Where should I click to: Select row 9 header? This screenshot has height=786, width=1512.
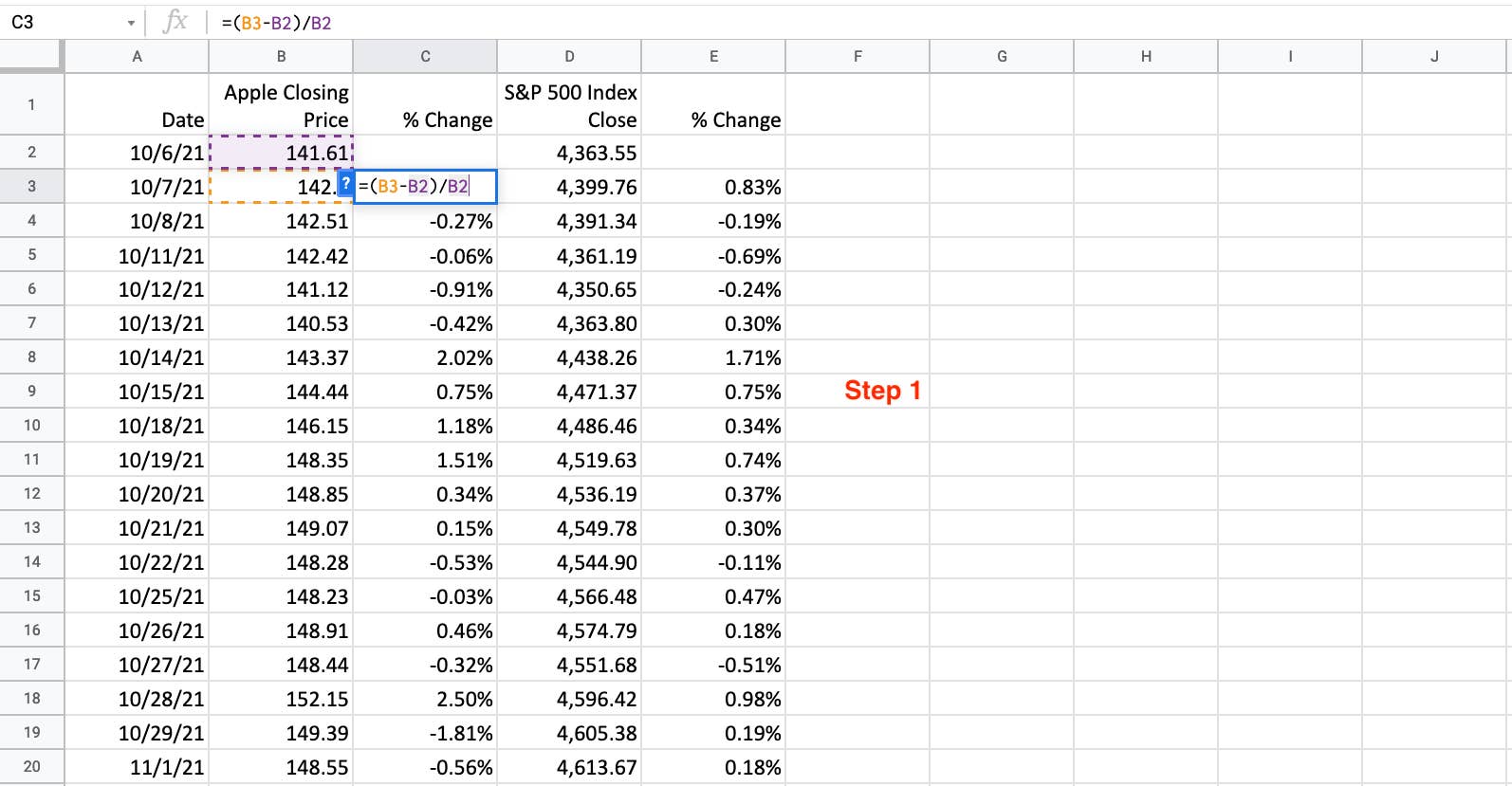coord(31,391)
